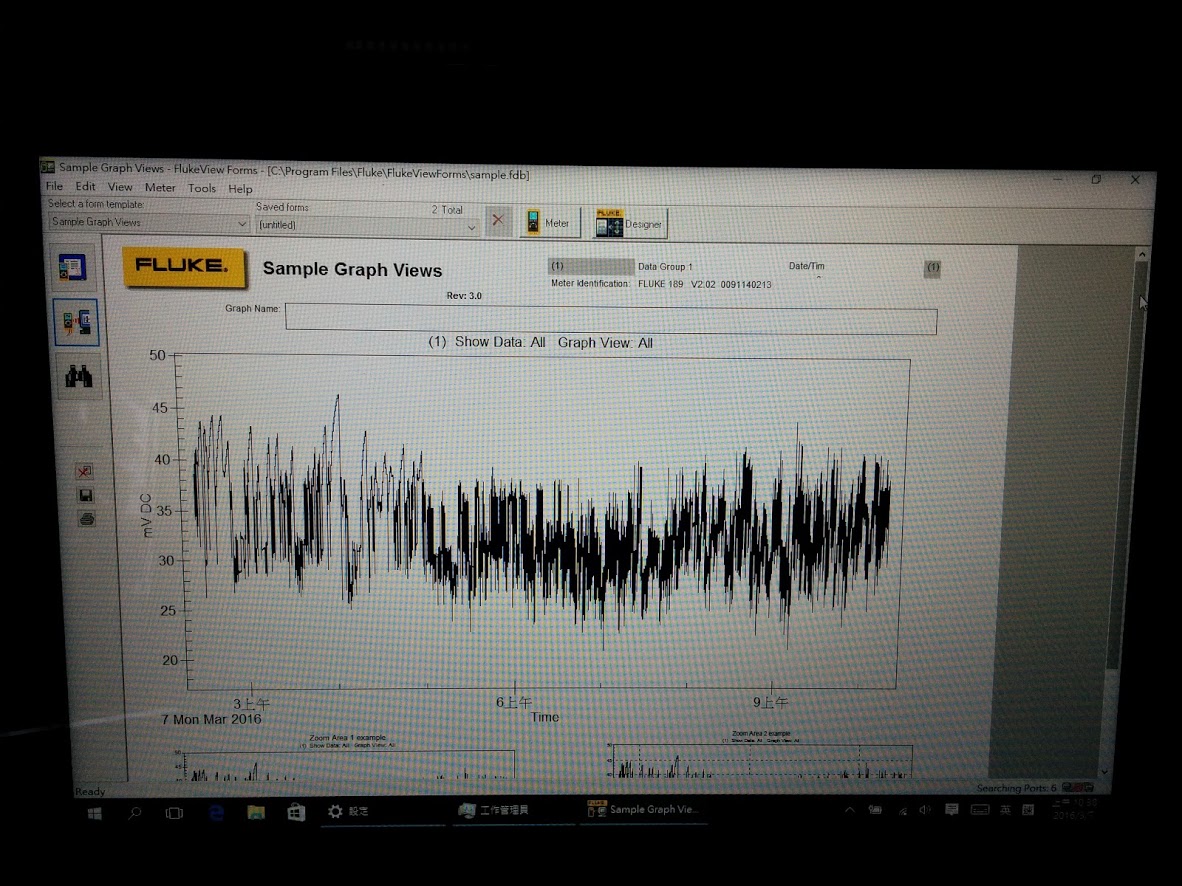
Task: Open File Explorer from the taskbar
Action: 256,812
